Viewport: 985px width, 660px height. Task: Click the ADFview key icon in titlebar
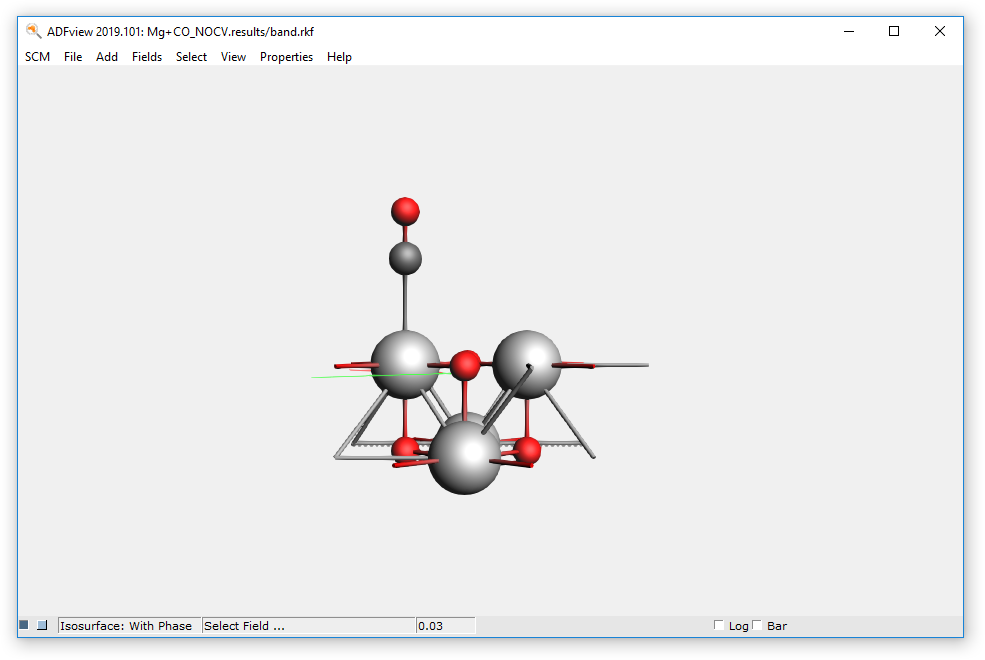point(31,31)
